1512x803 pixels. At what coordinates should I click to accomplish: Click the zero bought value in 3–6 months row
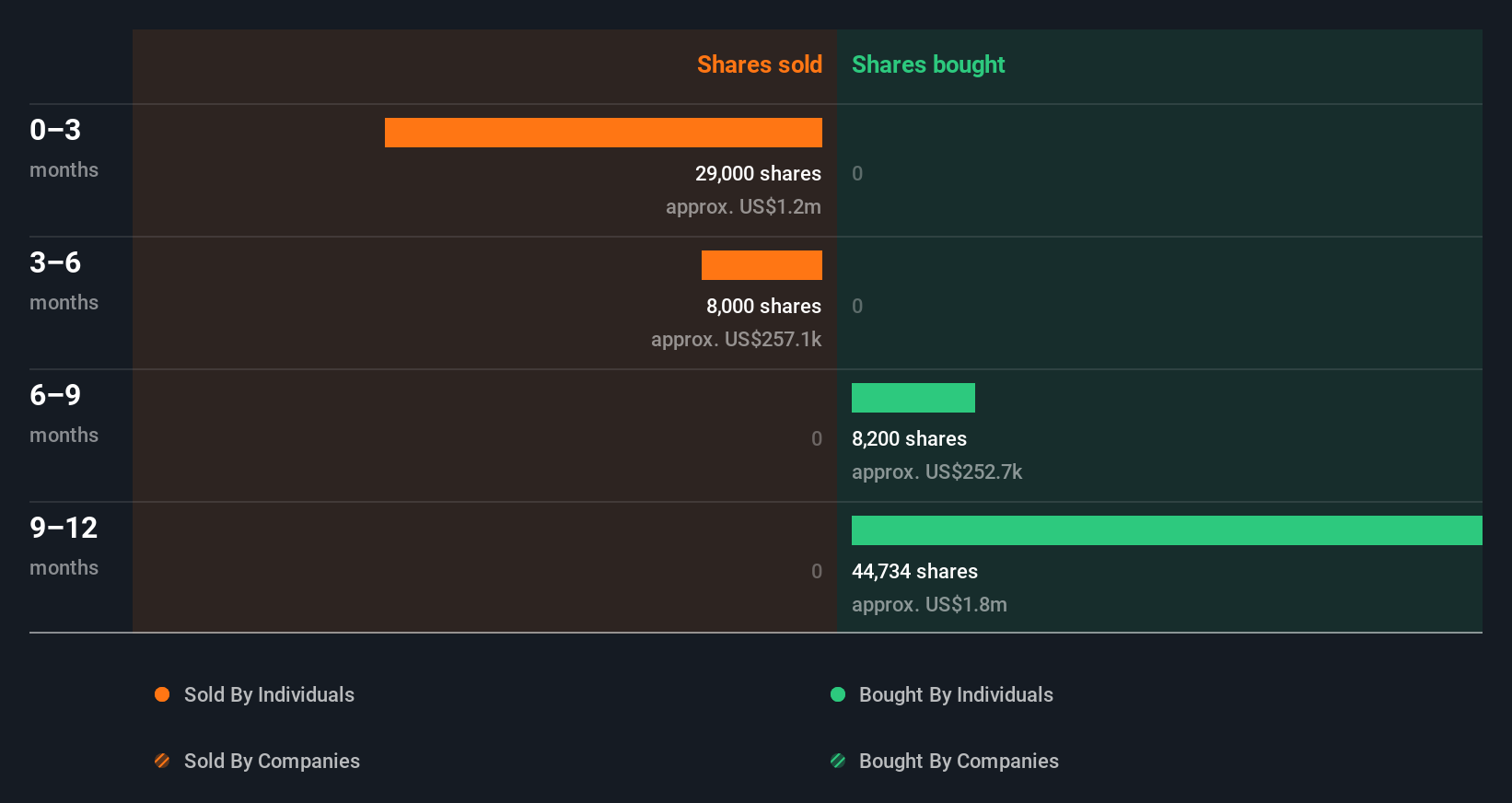click(857, 306)
